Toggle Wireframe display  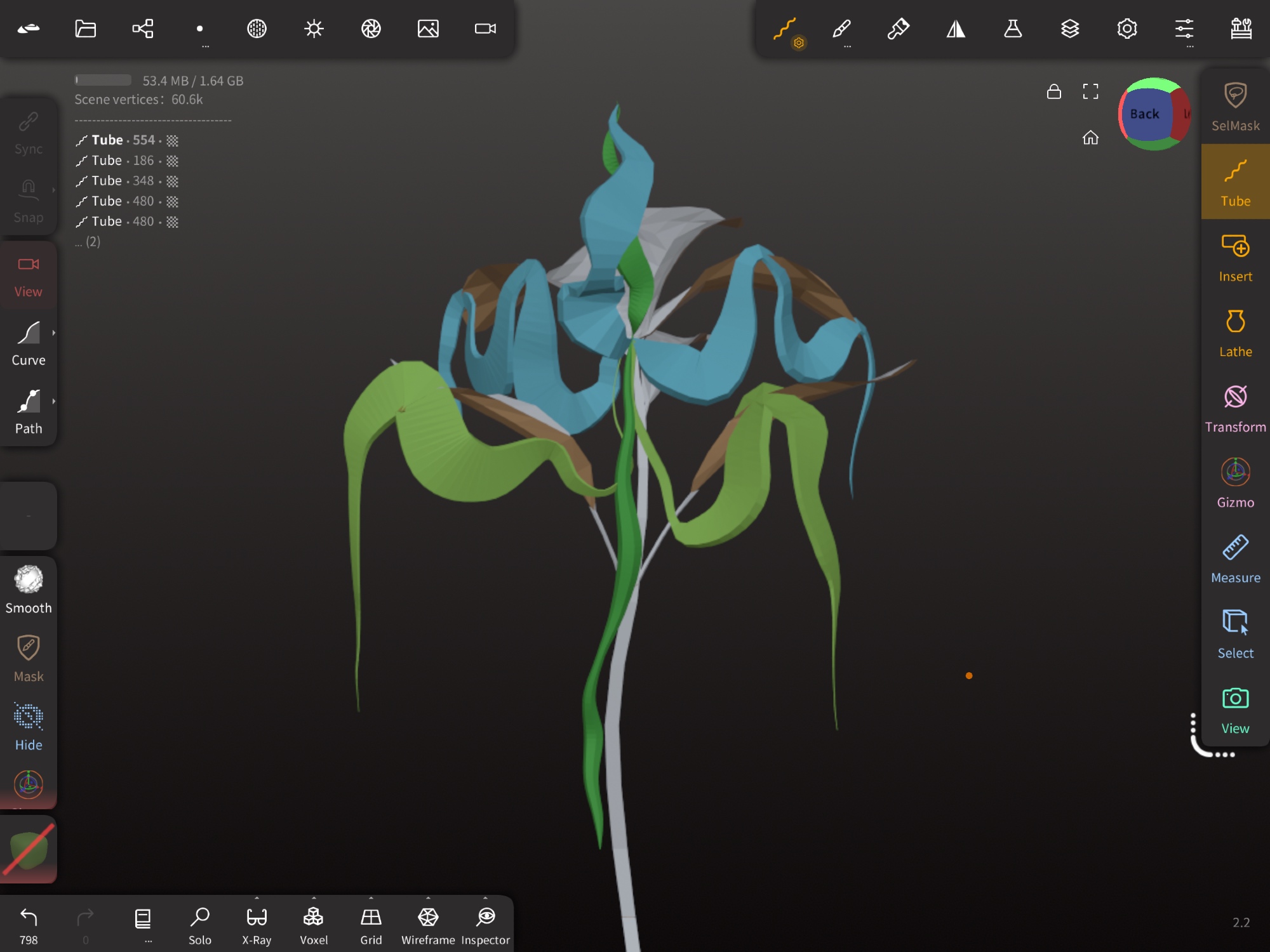pos(428,925)
